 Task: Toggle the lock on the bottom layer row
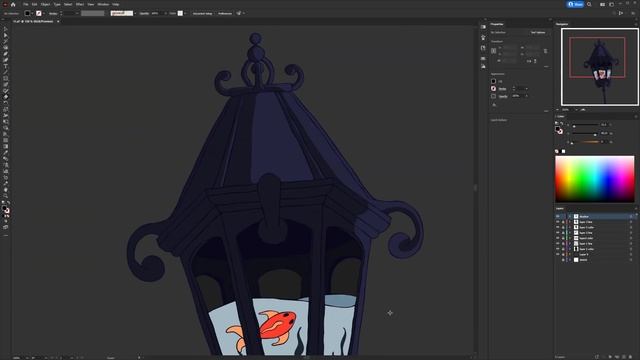(563, 260)
